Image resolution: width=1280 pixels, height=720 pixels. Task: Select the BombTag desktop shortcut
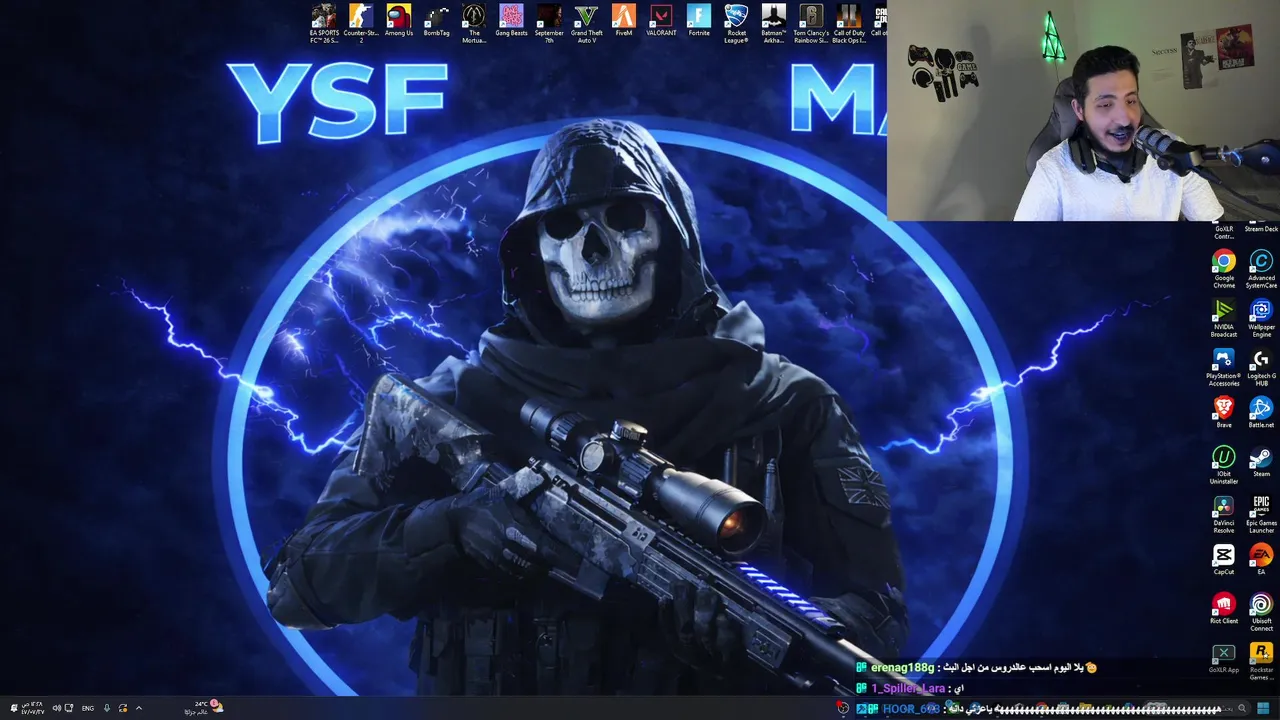click(436, 20)
